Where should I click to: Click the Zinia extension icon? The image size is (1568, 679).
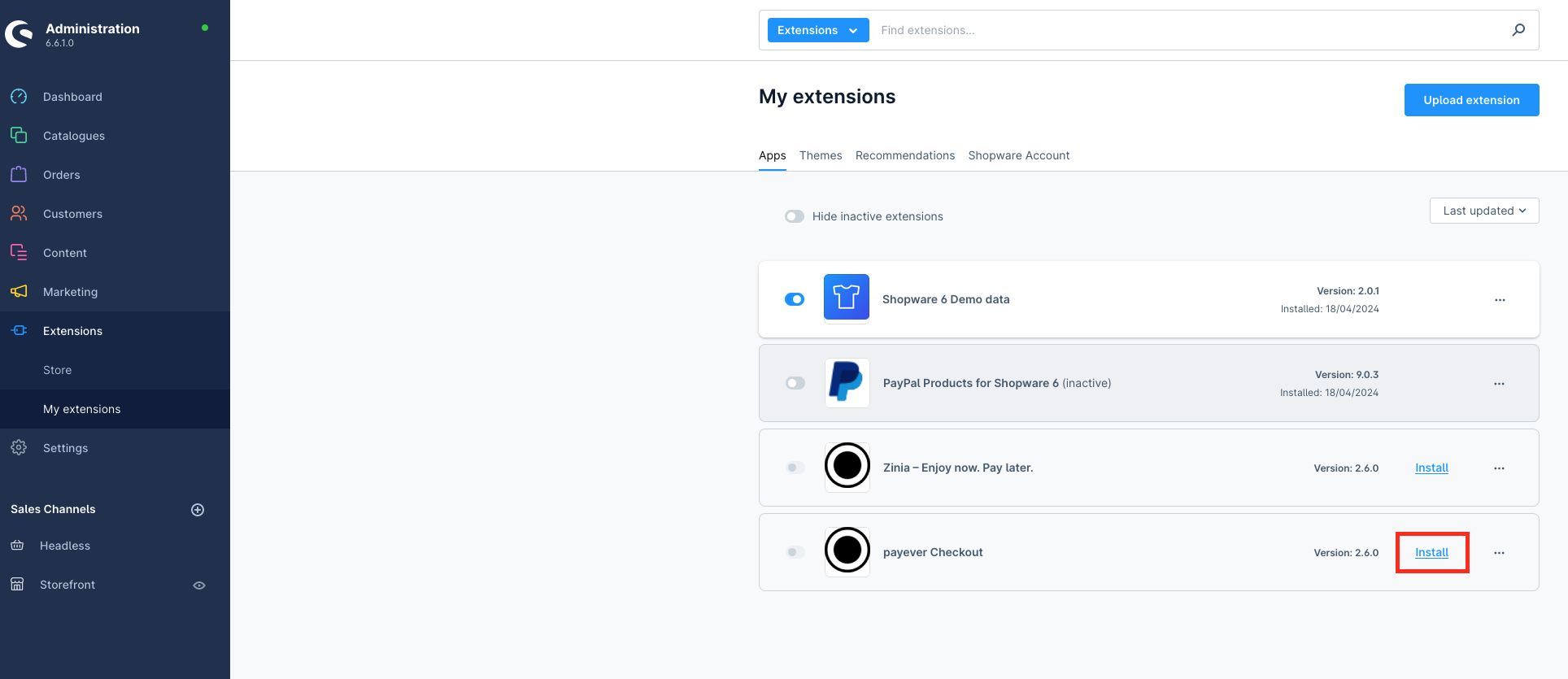point(847,467)
